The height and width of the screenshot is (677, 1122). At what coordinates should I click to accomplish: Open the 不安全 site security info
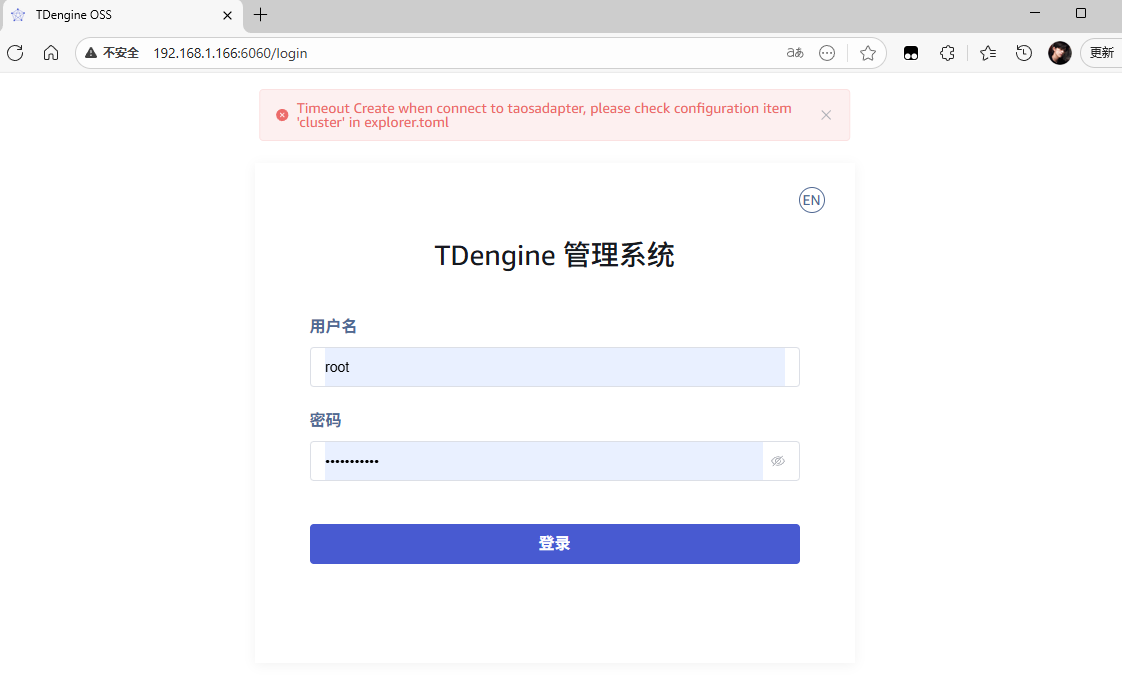pyautogui.click(x=112, y=53)
